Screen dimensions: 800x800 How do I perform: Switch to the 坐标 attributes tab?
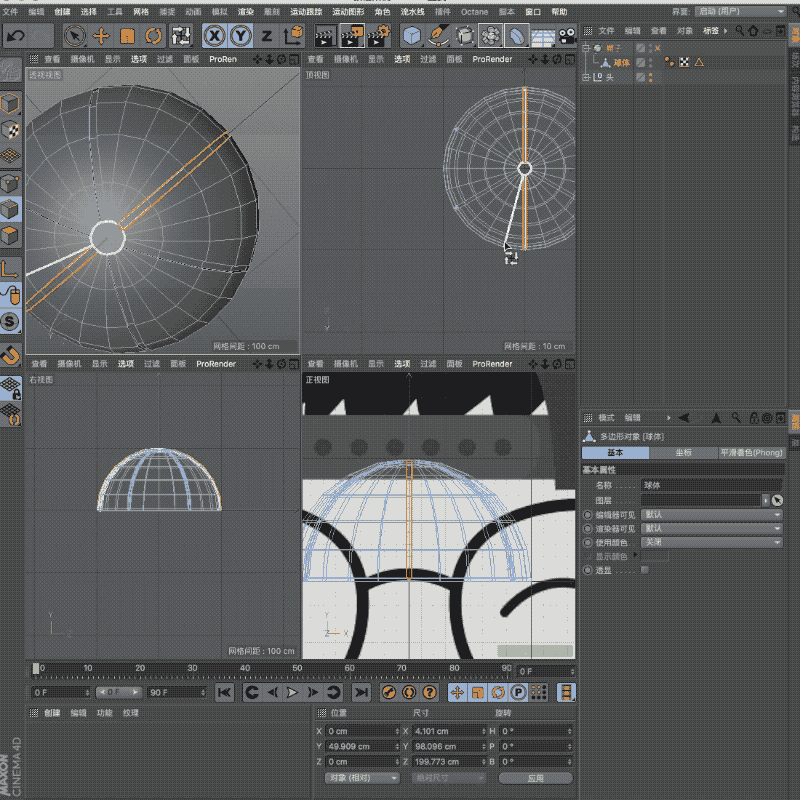tap(684, 453)
